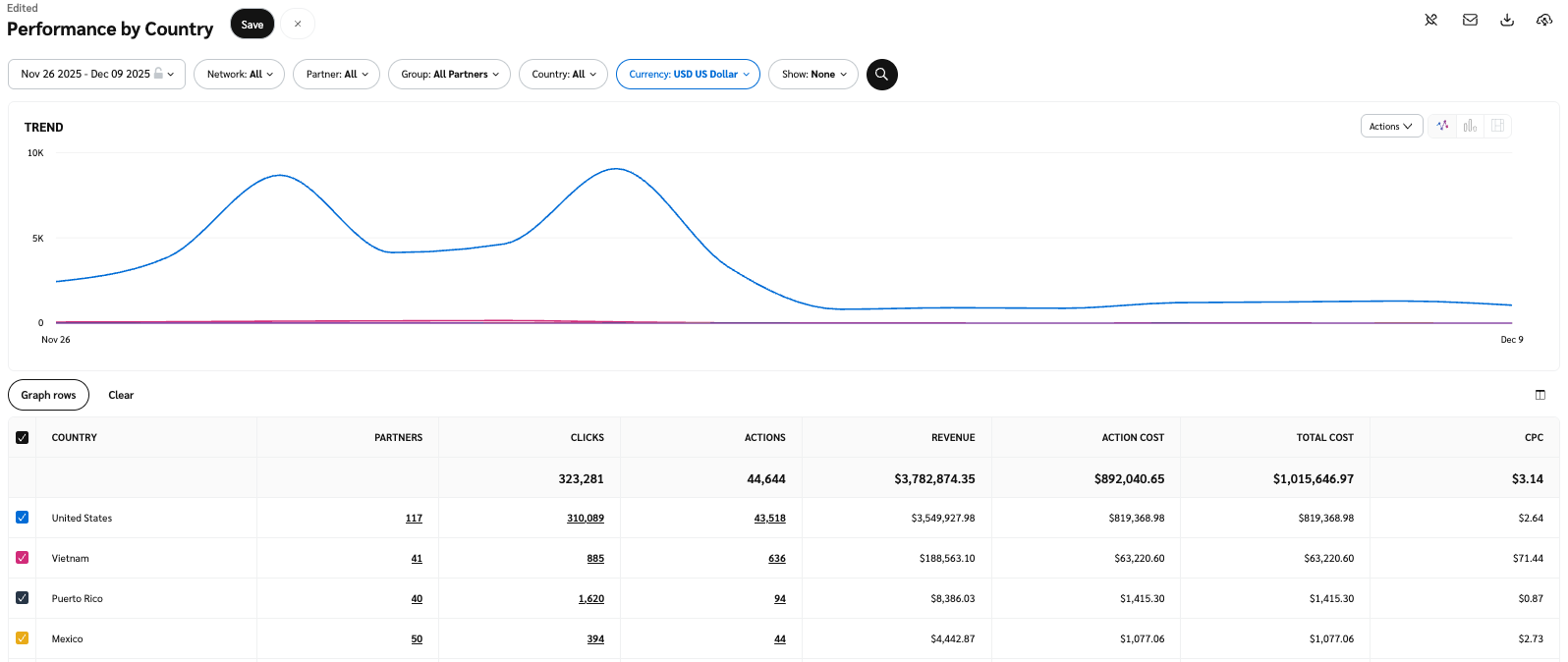Toggle the select-all checkbox in header

pyautogui.click(x=22, y=438)
